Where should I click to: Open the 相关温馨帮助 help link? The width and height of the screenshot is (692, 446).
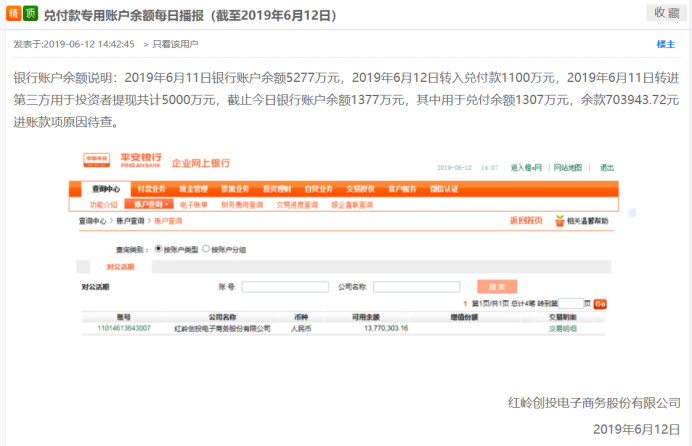(587, 221)
